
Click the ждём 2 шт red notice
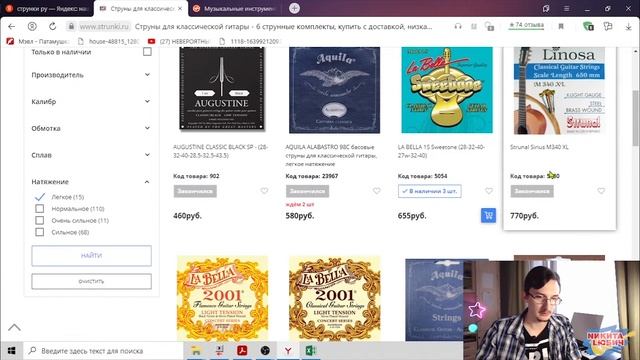tap(300, 204)
